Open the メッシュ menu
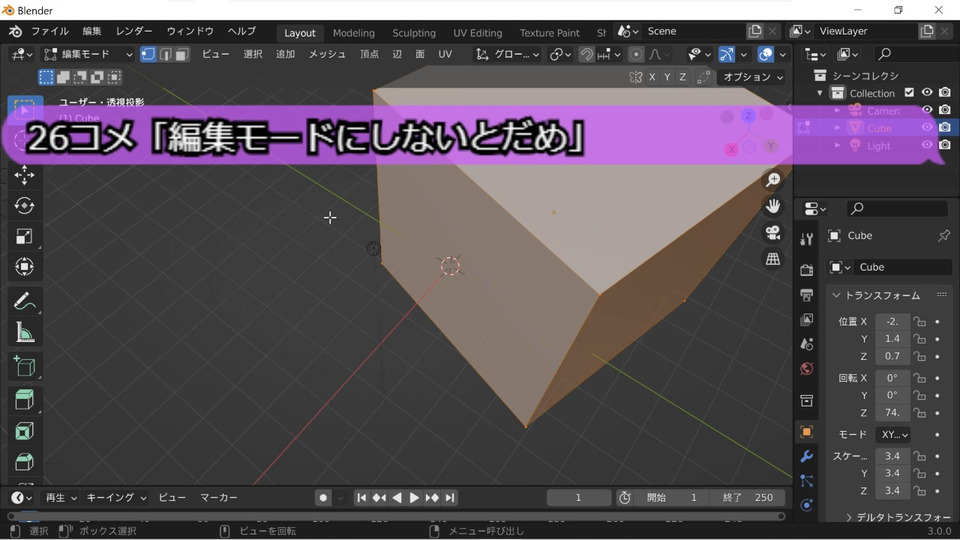Image resolution: width=960 pixels, height=540 pixels. [327, 54]
